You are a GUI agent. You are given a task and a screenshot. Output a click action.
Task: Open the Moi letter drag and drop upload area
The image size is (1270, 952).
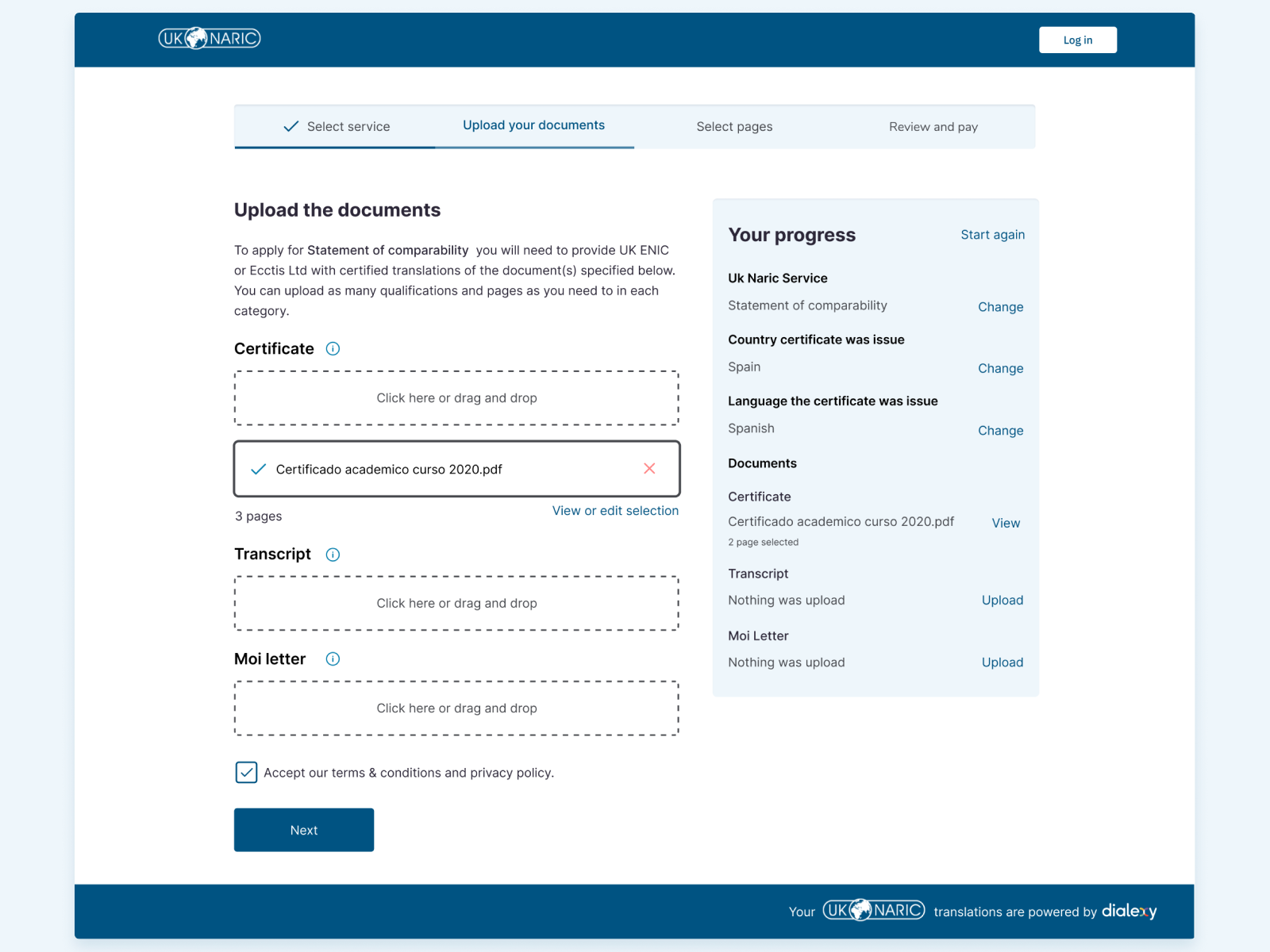(456, 708)
